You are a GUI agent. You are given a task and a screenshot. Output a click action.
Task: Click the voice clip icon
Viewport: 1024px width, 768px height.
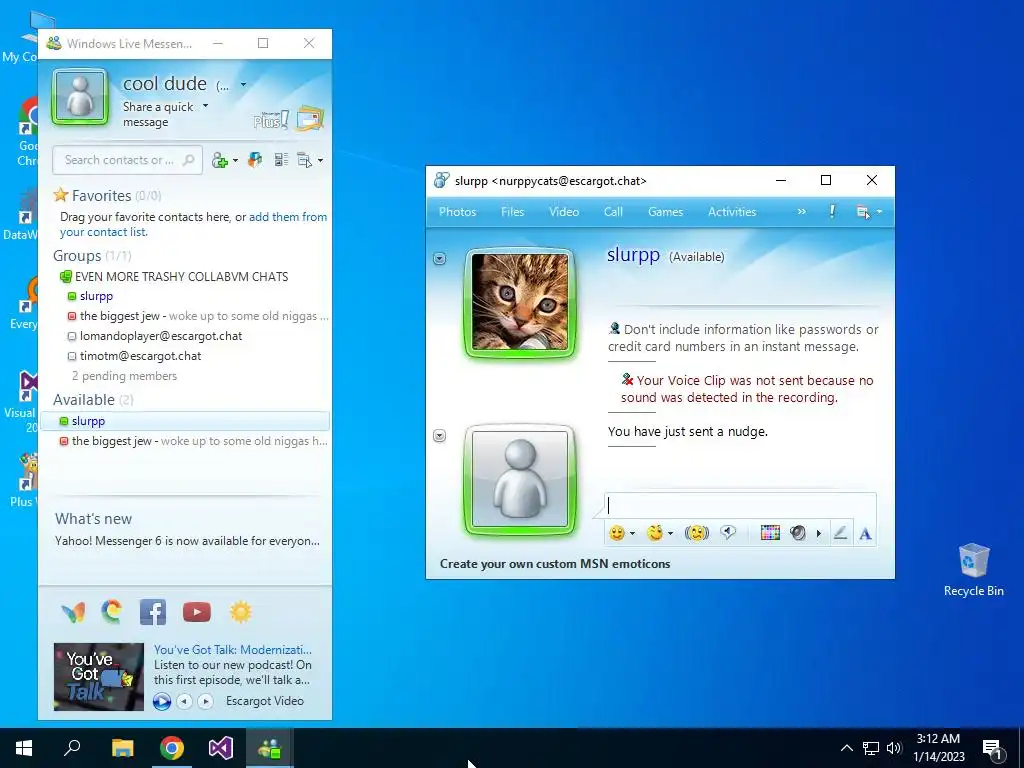[728, 533]
